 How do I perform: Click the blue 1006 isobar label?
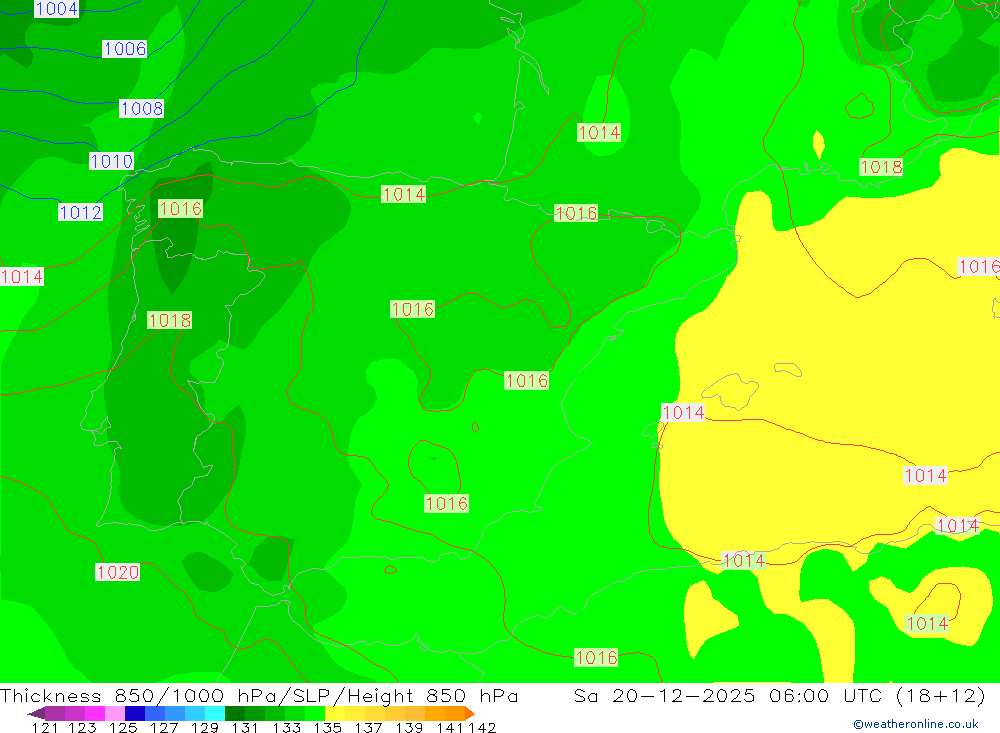click(x=124, y=48)
